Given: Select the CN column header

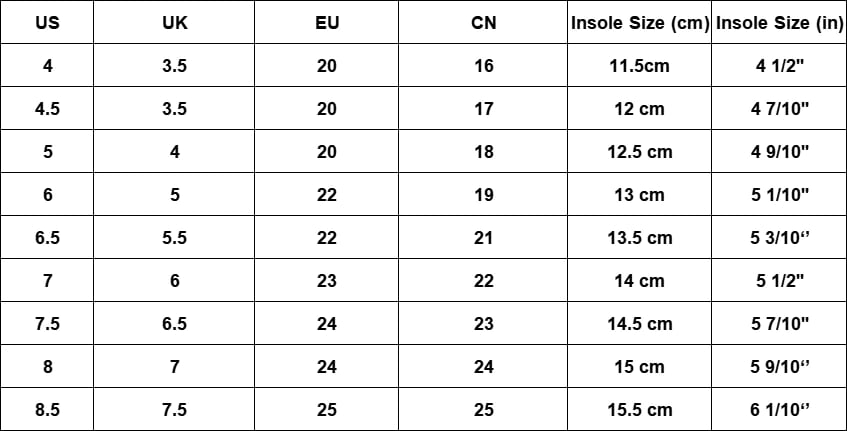Looking at the screenshot, I should point(483,23).
